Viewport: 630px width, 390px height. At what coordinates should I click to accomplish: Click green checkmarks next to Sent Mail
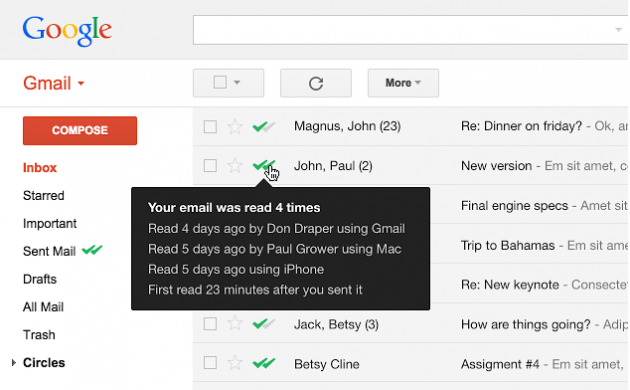click(92, 250)
